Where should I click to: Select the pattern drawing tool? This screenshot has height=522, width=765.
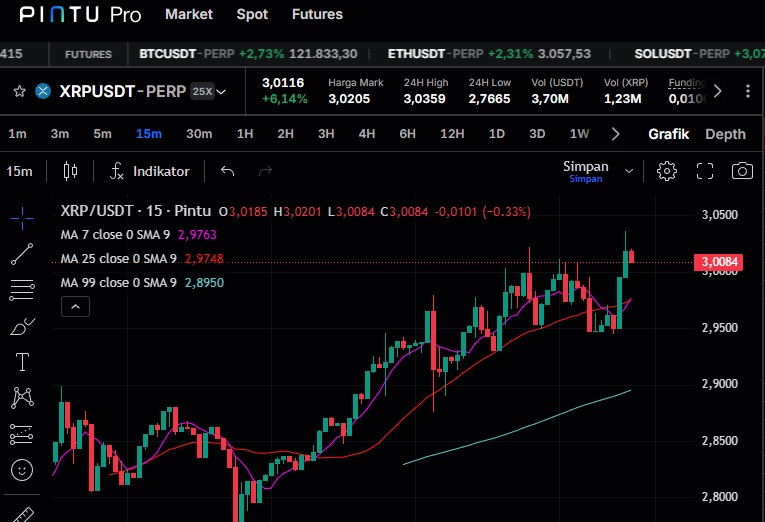point(22,398)
